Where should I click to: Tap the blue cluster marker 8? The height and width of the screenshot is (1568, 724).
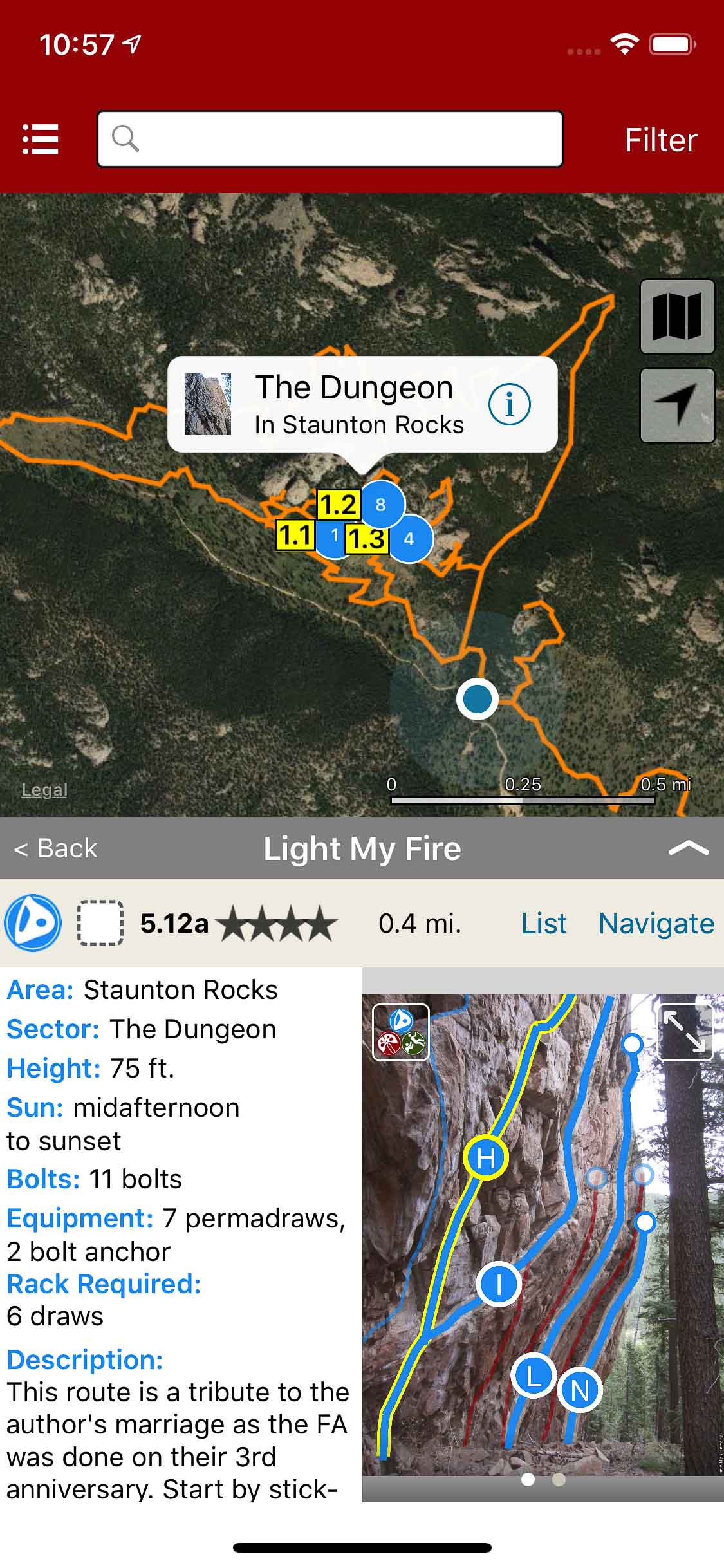(381, 504)
